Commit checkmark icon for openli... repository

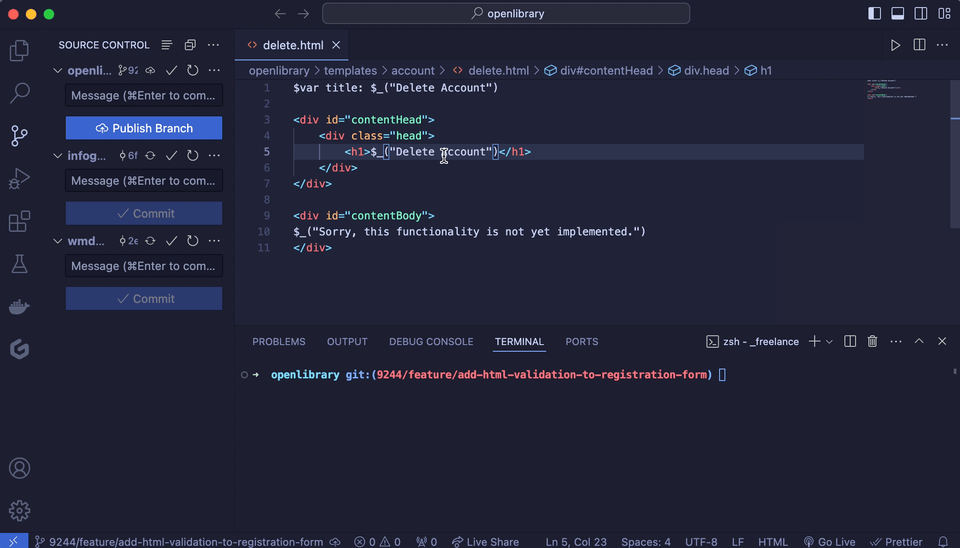coord(171,70)
